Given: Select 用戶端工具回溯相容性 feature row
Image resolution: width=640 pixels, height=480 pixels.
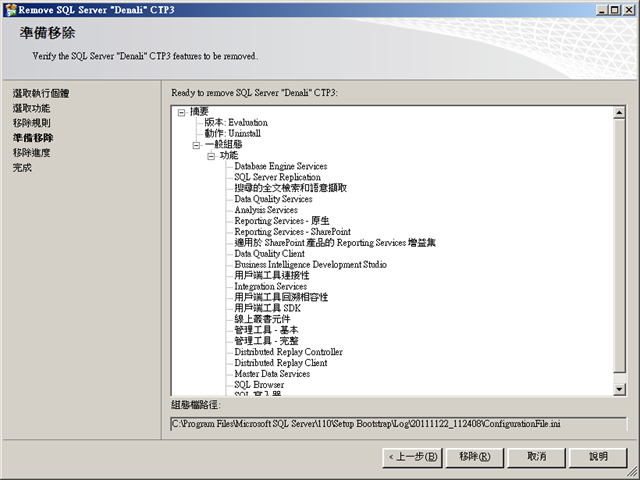Looking at the screenshot, I should (x=281, y=298).
